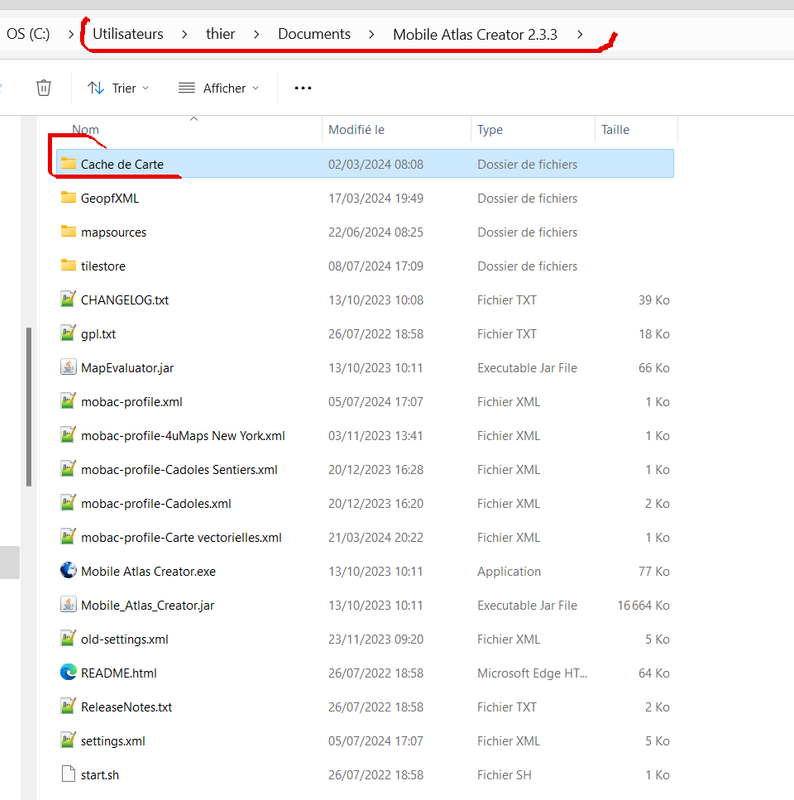Click the 16 664 Ko size cell

coord(643,605)
